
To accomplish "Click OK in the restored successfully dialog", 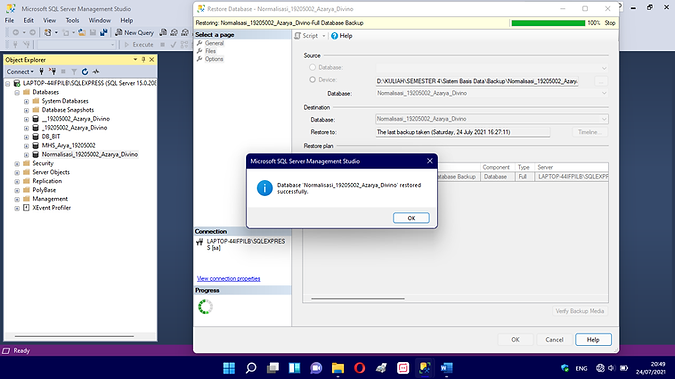I will pos(411,218).
